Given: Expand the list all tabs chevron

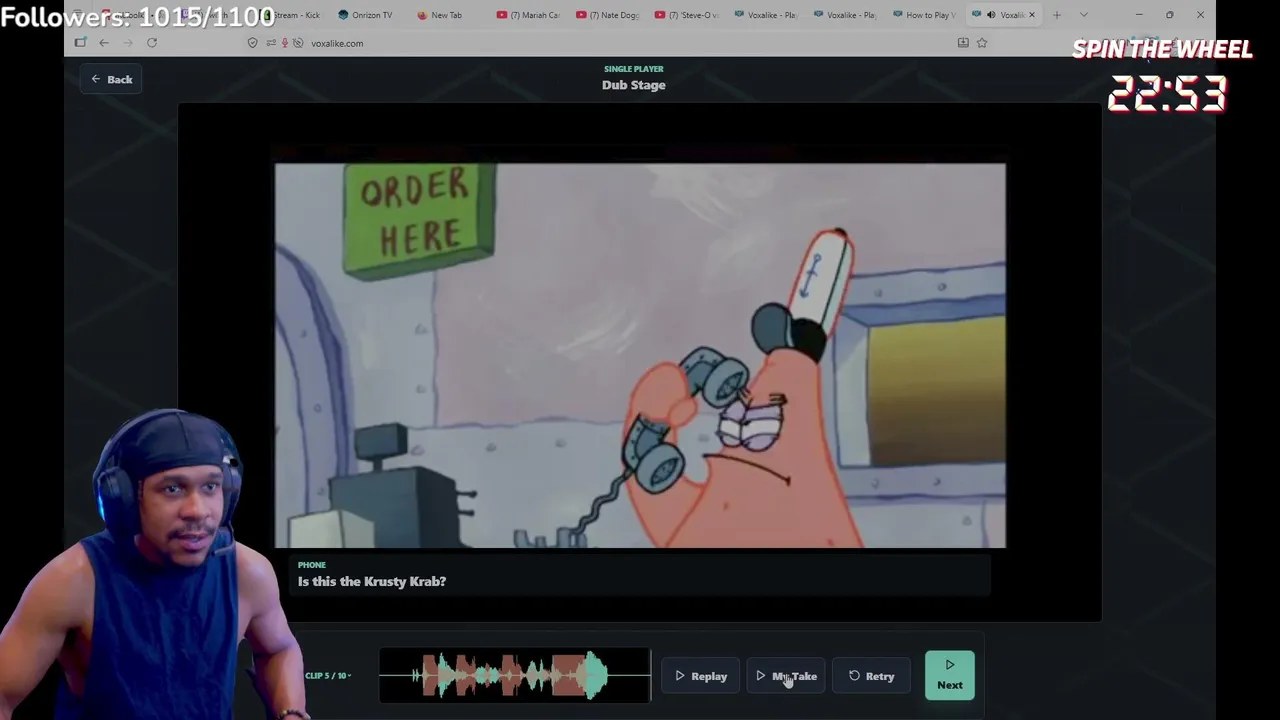Looking at the screenshot, I should click(x=1084, y=15).
